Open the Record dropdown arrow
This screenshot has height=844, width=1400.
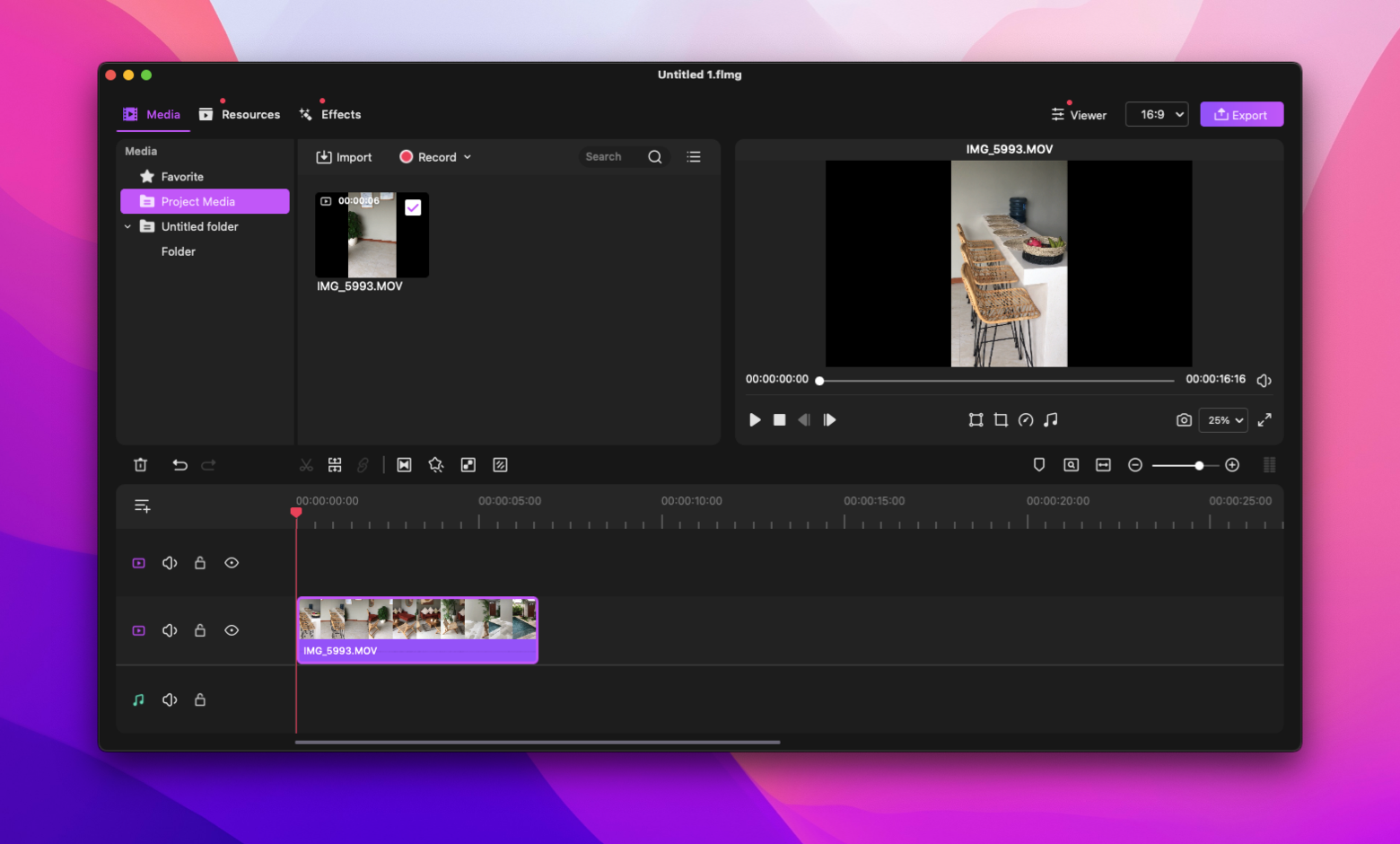(x=468, y=157)
